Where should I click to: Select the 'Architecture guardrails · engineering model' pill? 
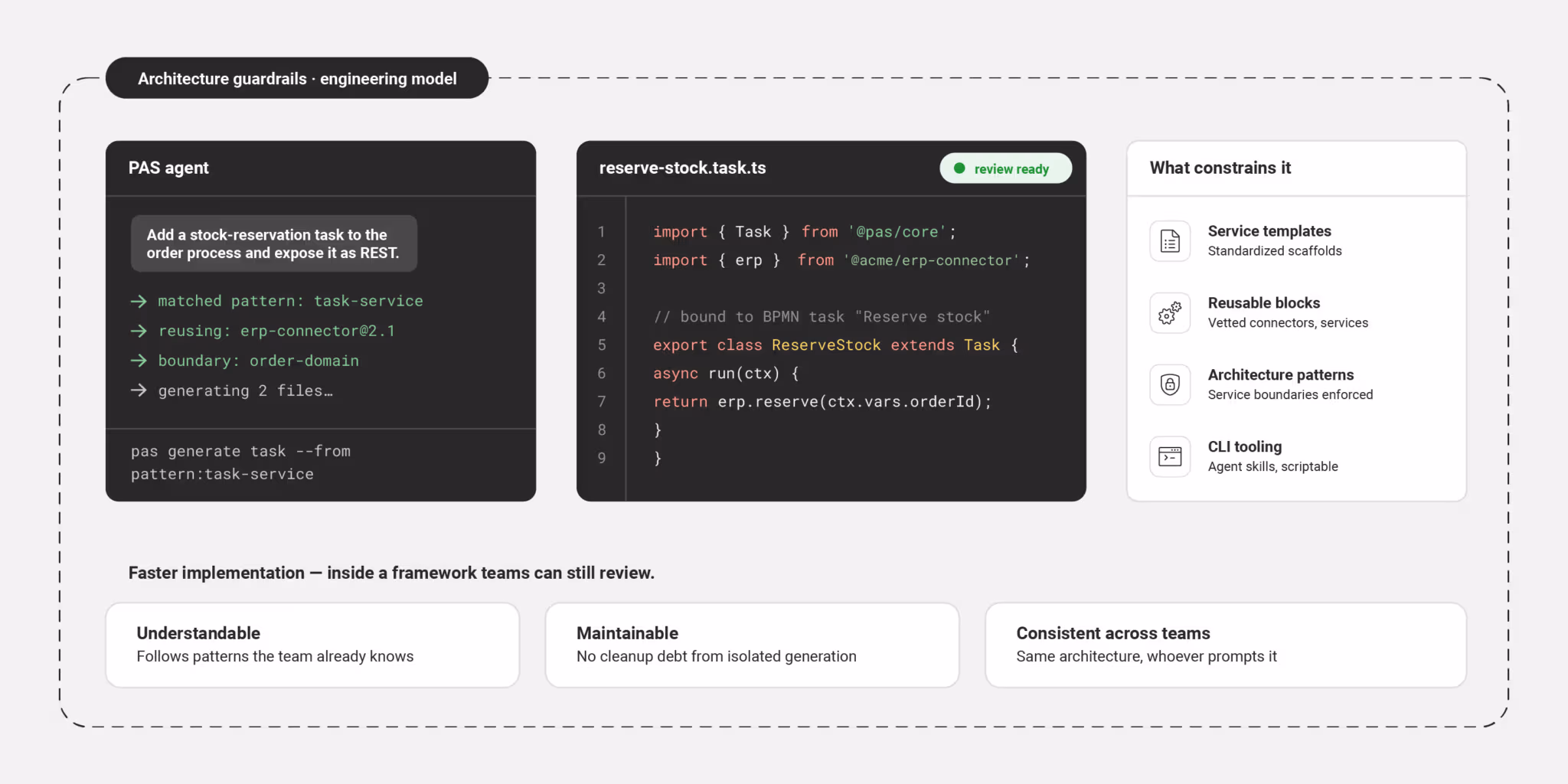click(x=297, y=78)
